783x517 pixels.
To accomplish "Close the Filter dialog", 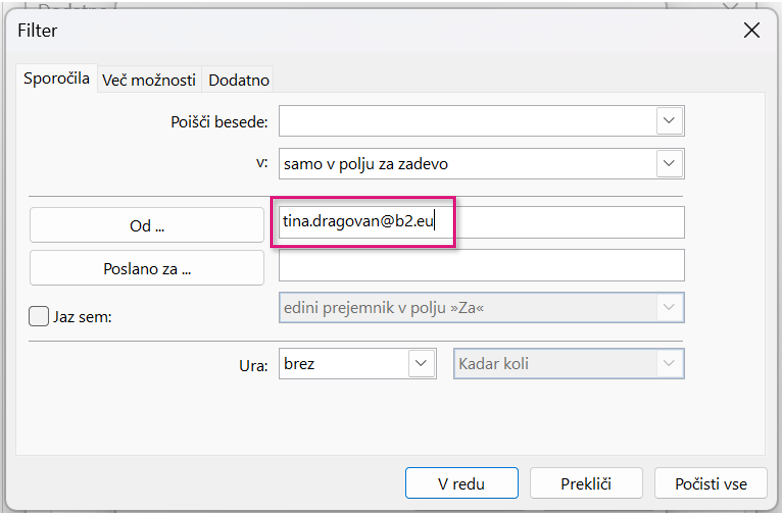I will point(752,30).
